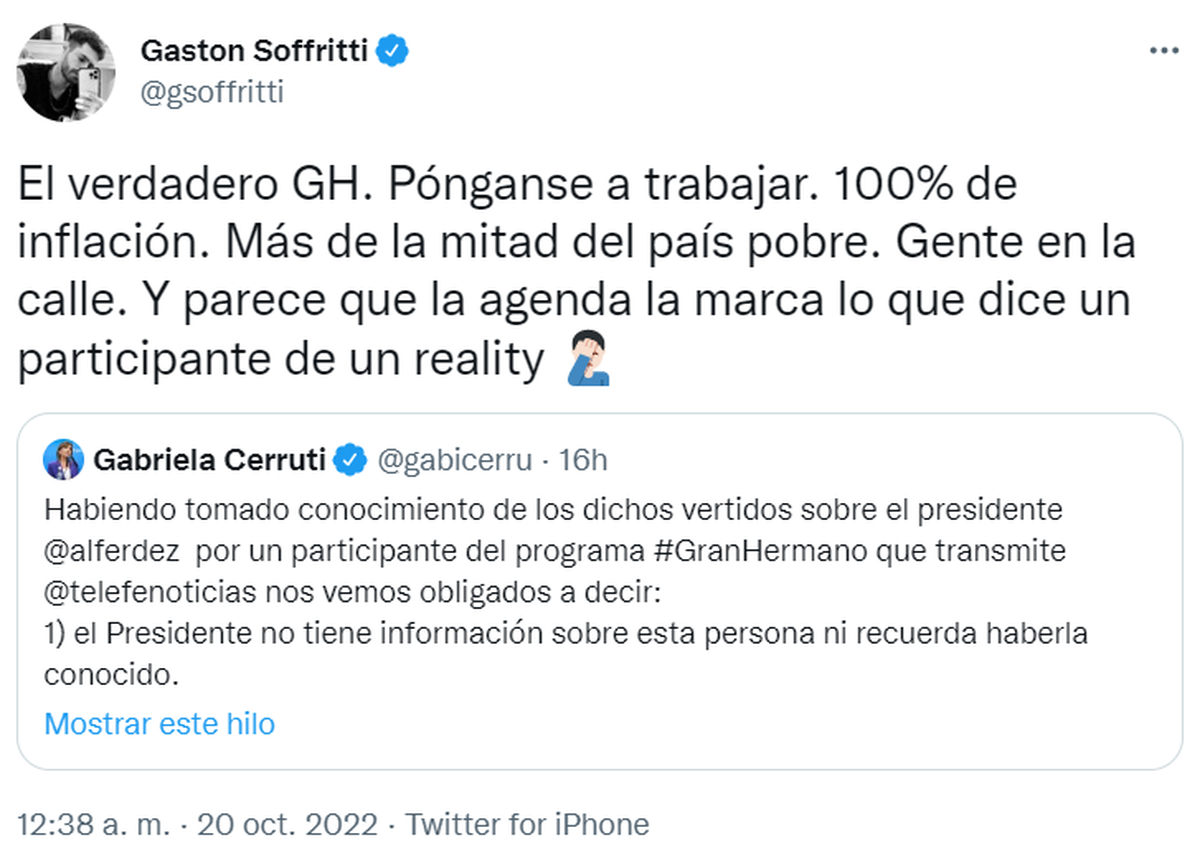Viewport: 1200px width, 858px height.
Task: Click the Gaston Soffritti display name
Action: [x=253, y=50]
